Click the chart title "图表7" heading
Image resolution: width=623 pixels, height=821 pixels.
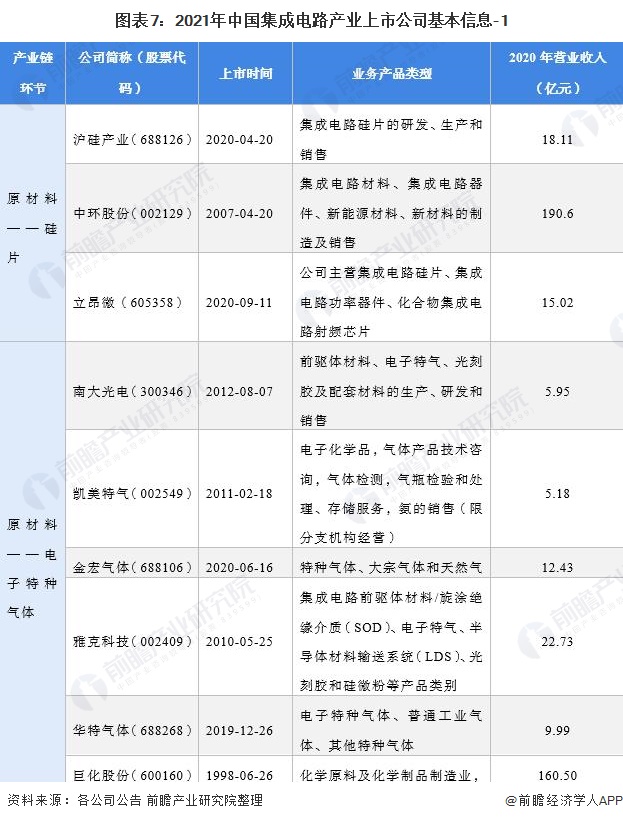click(x=312, y=20)
